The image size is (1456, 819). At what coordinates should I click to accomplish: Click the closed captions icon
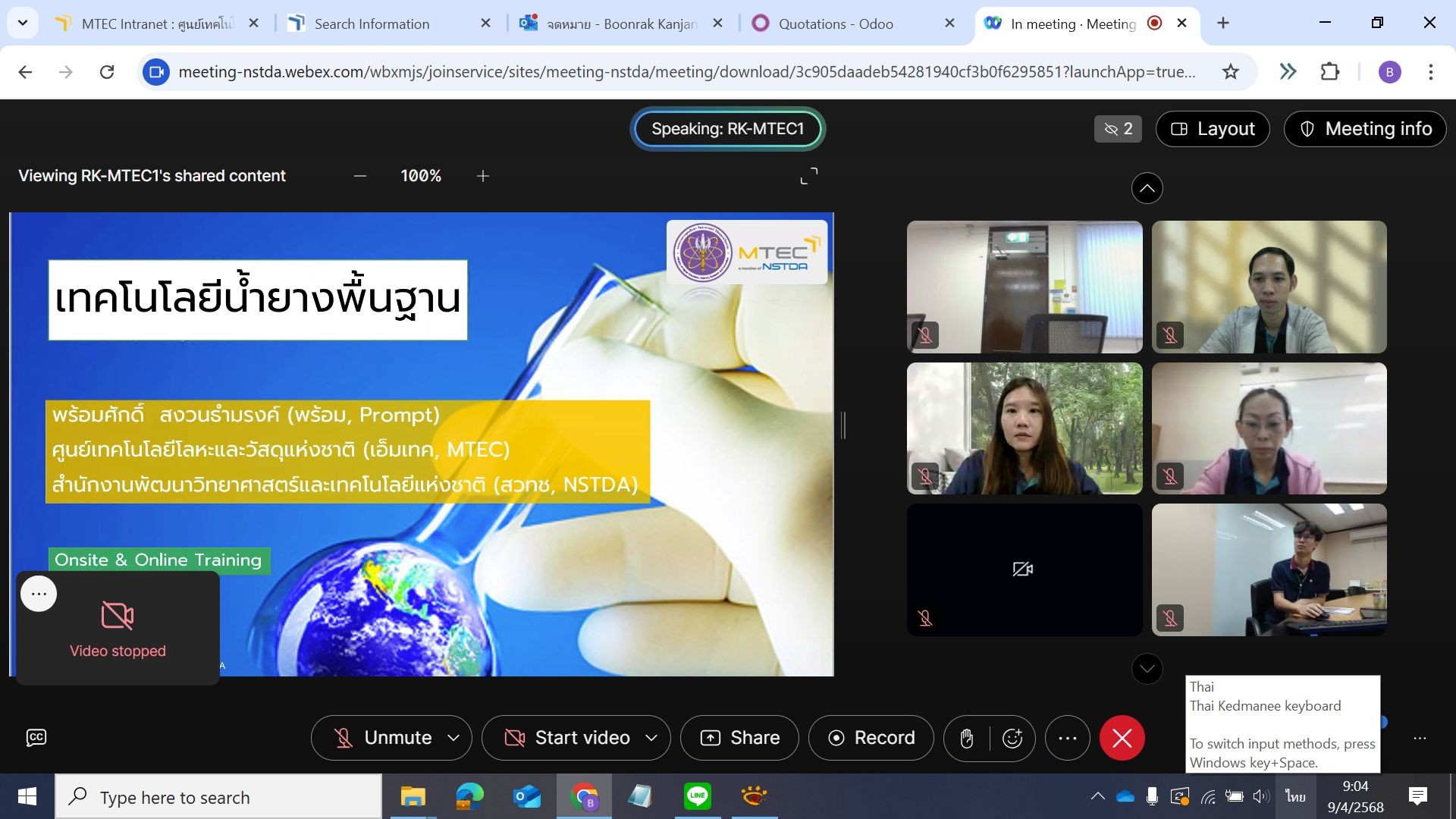pos(36,737)
